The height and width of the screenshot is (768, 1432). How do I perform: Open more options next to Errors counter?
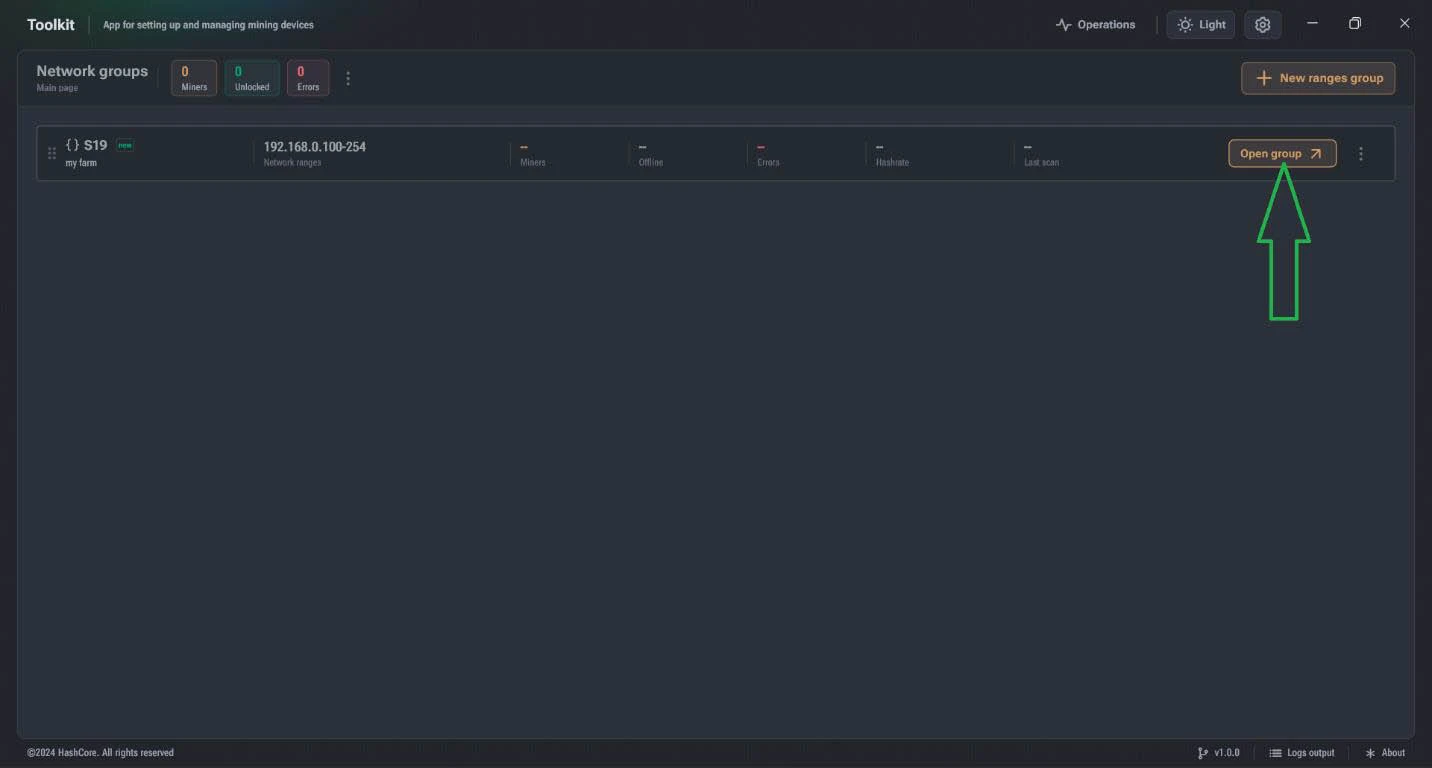pos(348,78)
